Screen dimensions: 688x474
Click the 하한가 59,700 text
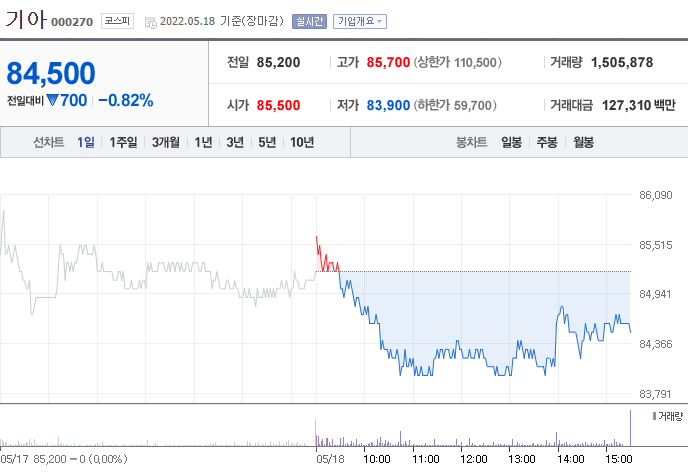coord(455,105)
